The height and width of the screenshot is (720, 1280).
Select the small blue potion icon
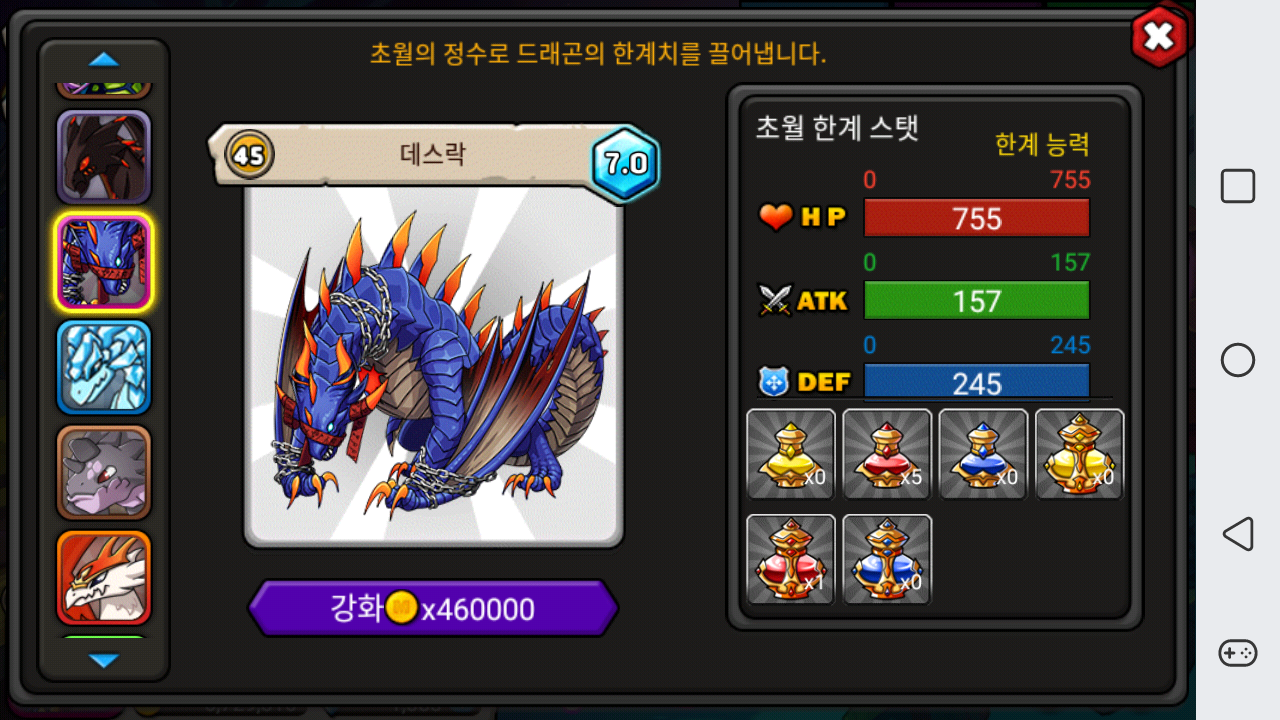pyautogui.click(x=983, y=454)
